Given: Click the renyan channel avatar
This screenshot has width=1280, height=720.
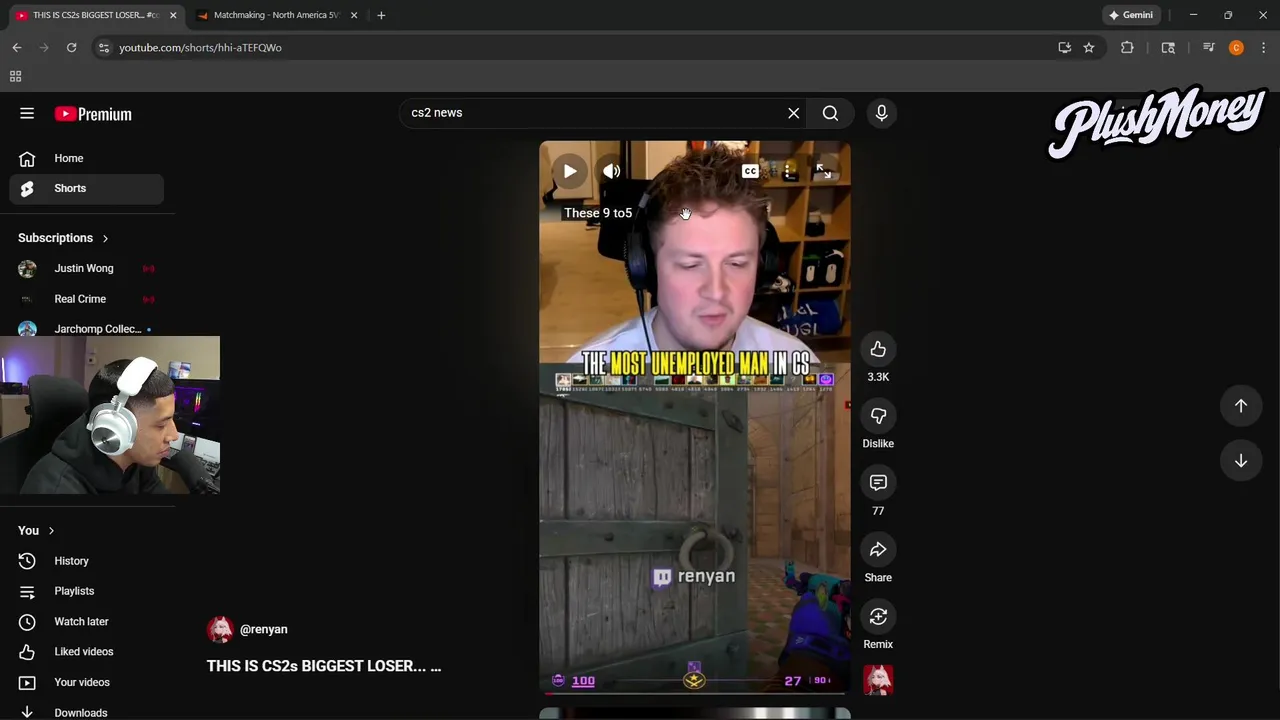Looking at the screenshot, I should (x=220, y=629).
